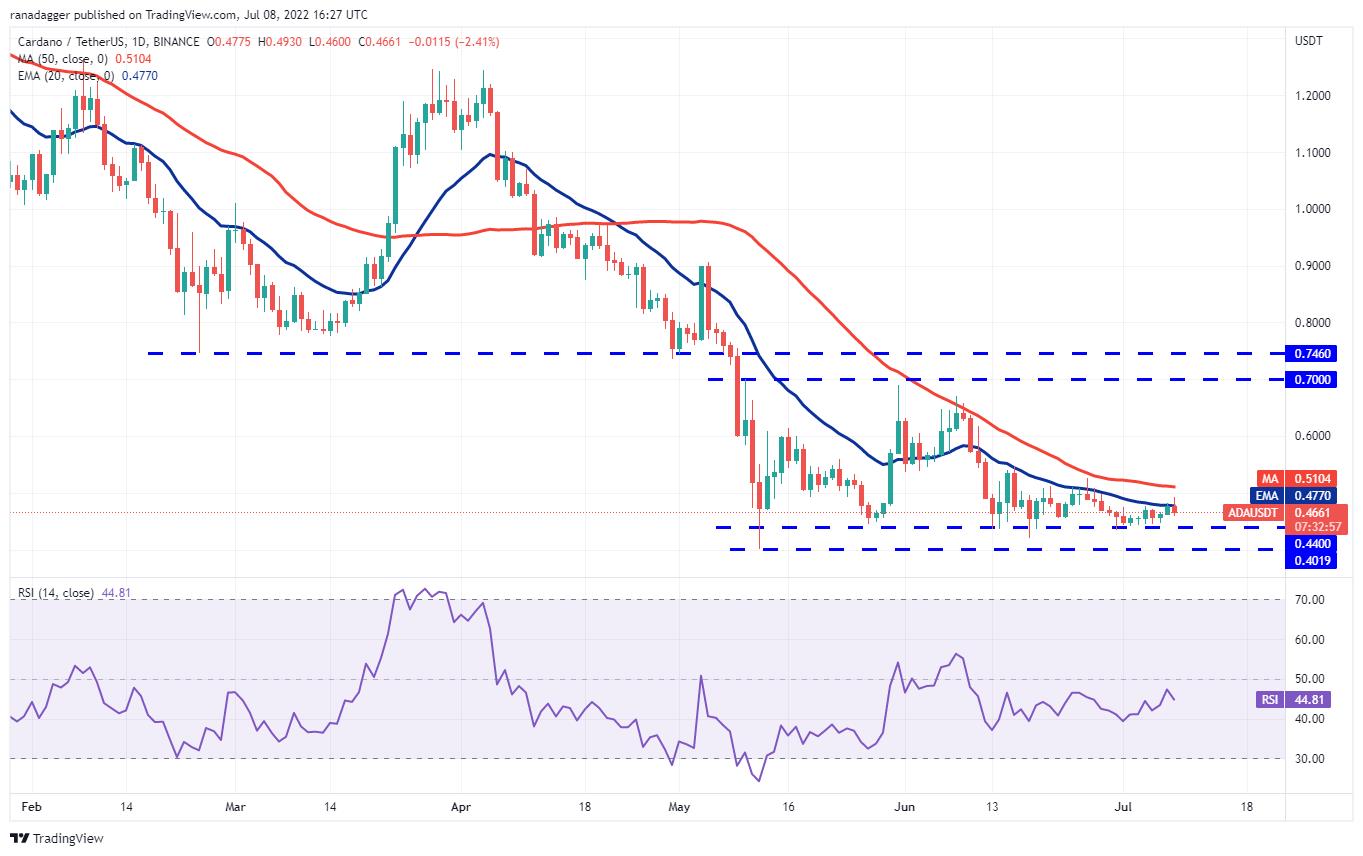Select the 0.7000 price level label
The image size is (1363, 856).
tap(1311, 380)
